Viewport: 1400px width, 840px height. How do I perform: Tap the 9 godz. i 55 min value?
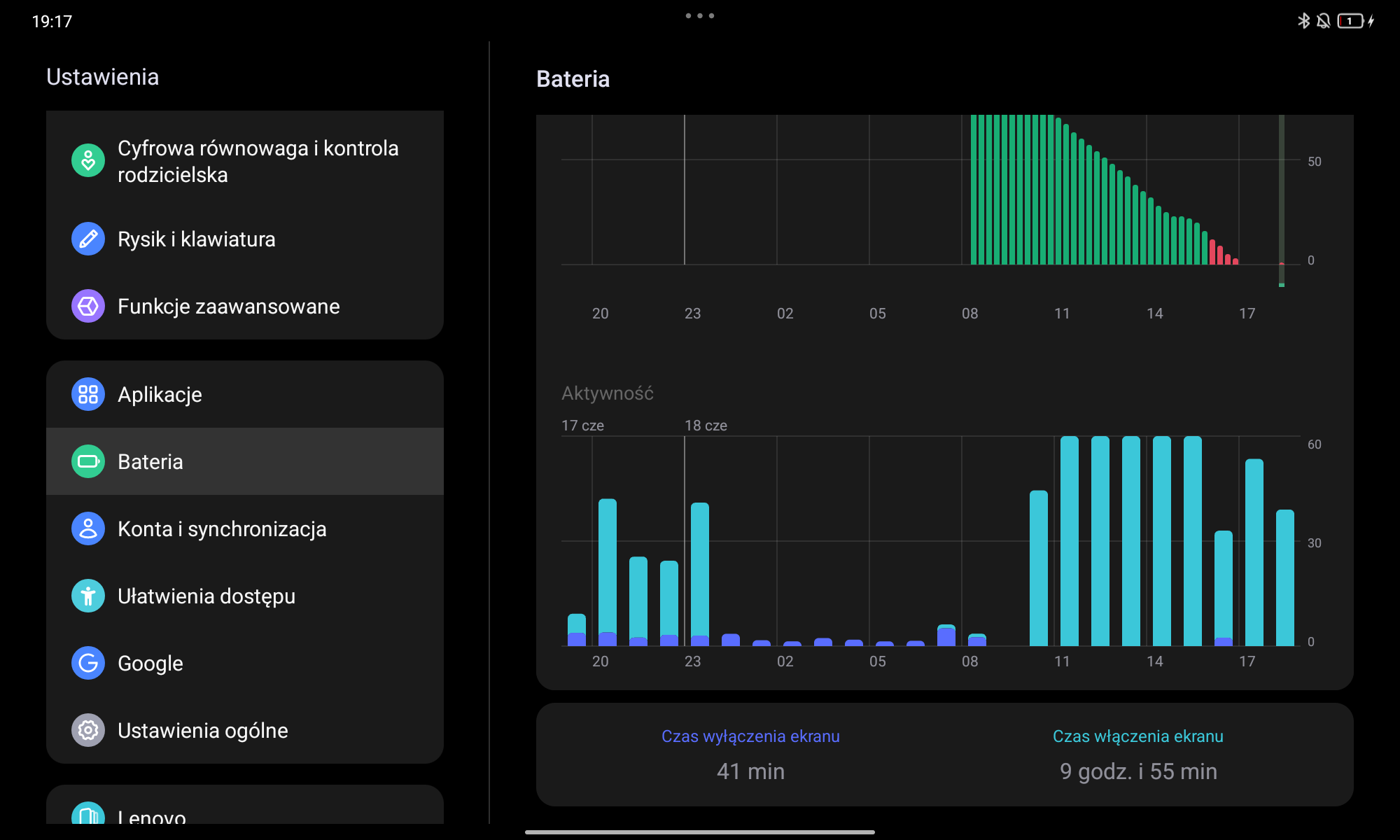point(1138,771)
